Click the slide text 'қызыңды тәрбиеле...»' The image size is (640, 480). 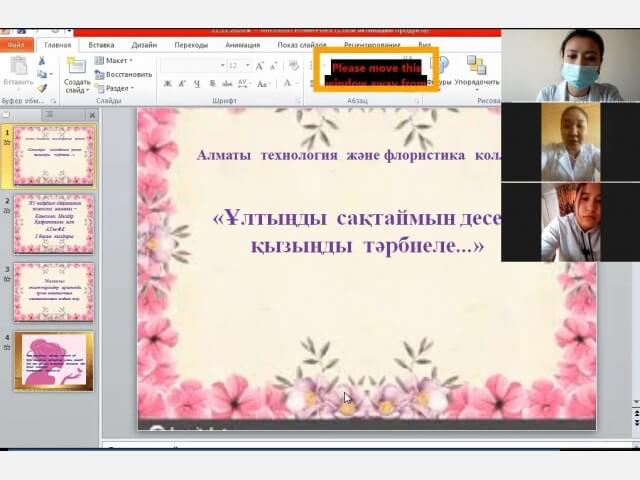point(367,245)
